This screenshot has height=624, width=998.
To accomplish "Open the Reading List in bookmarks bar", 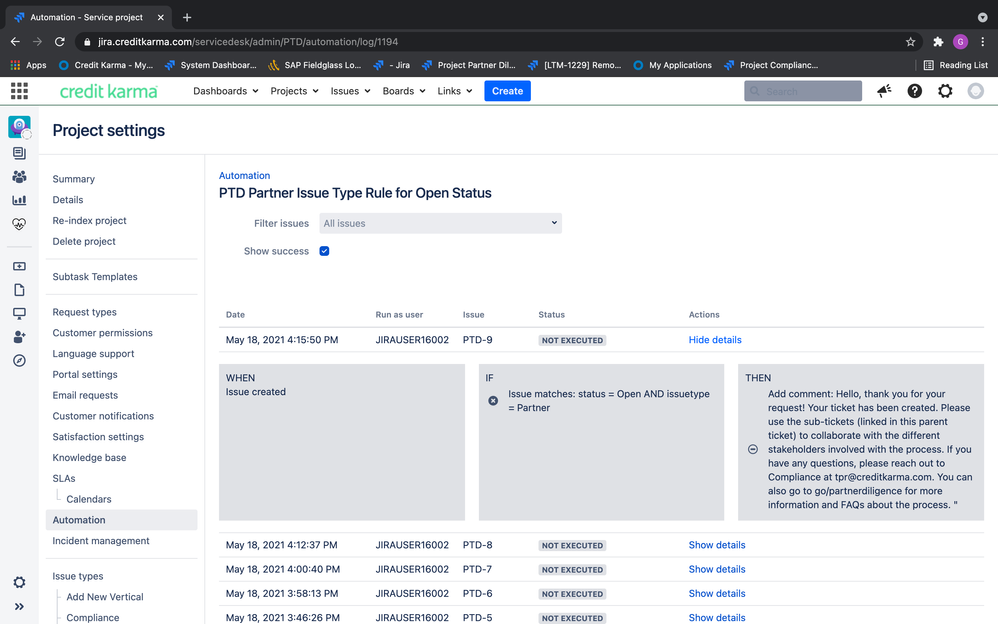I will (x=955, y=65).
